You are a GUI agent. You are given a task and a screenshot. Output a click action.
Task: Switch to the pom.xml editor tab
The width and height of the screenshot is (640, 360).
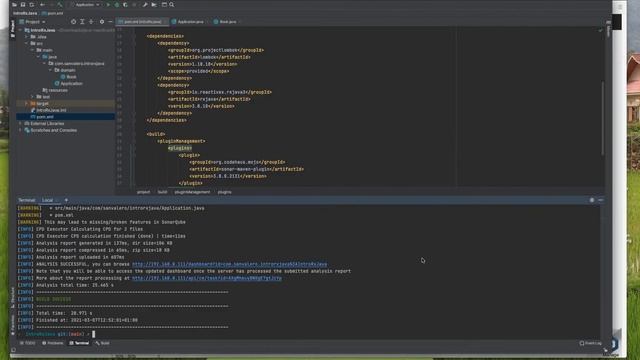[142, 22]
